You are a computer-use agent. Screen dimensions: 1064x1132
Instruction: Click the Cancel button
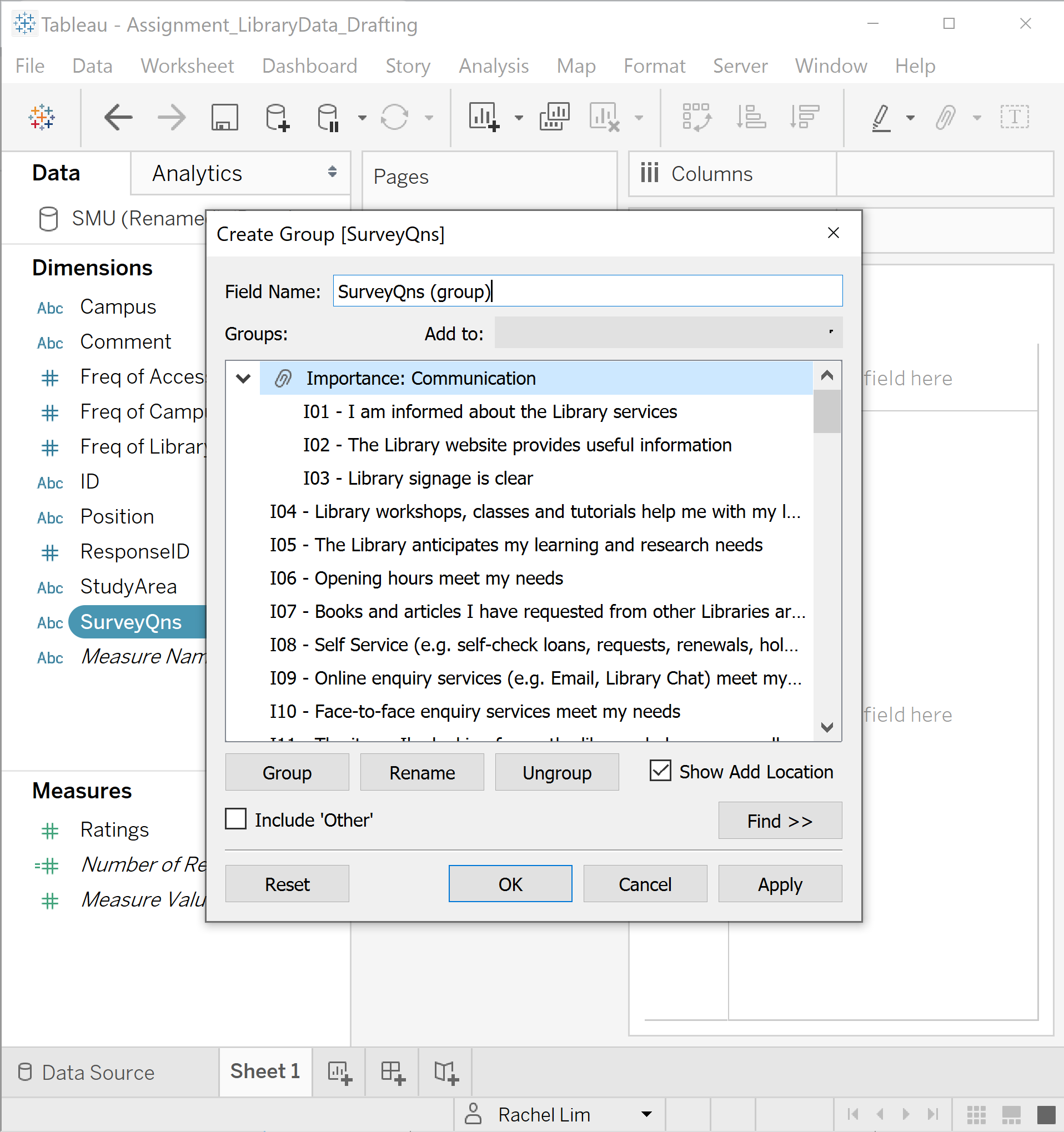pos(645,884)
